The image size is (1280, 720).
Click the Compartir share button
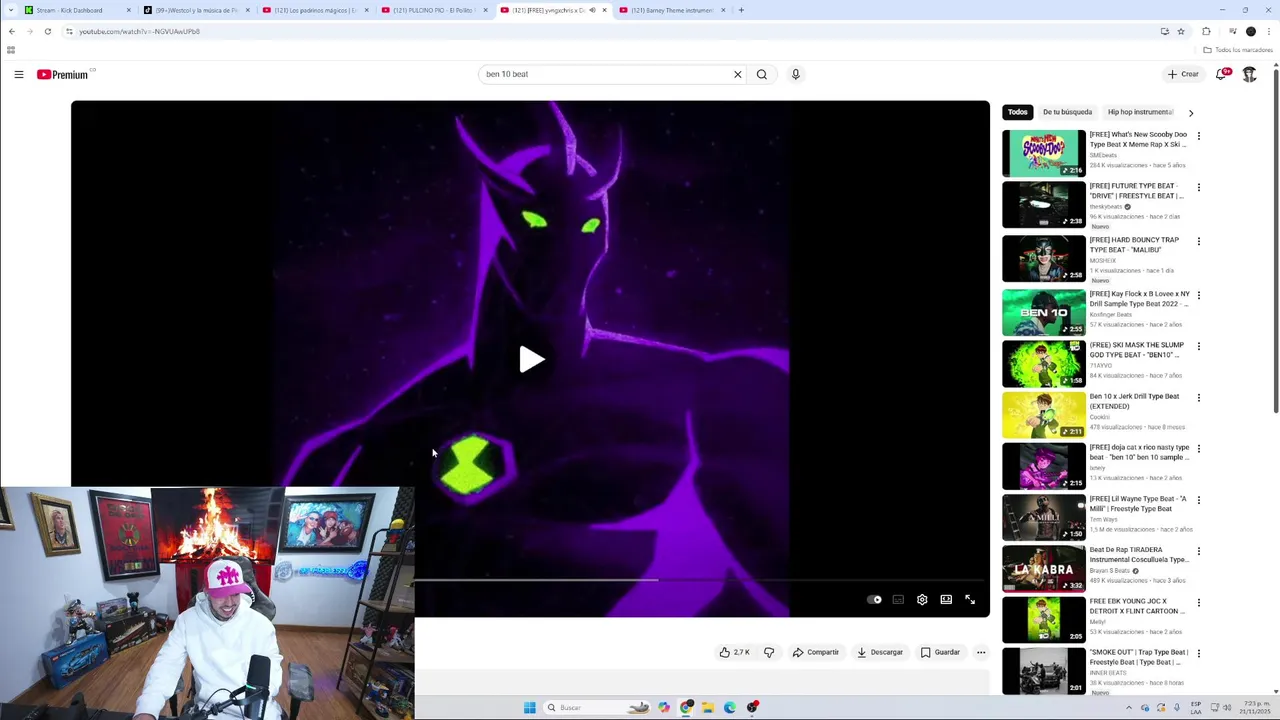816,652
